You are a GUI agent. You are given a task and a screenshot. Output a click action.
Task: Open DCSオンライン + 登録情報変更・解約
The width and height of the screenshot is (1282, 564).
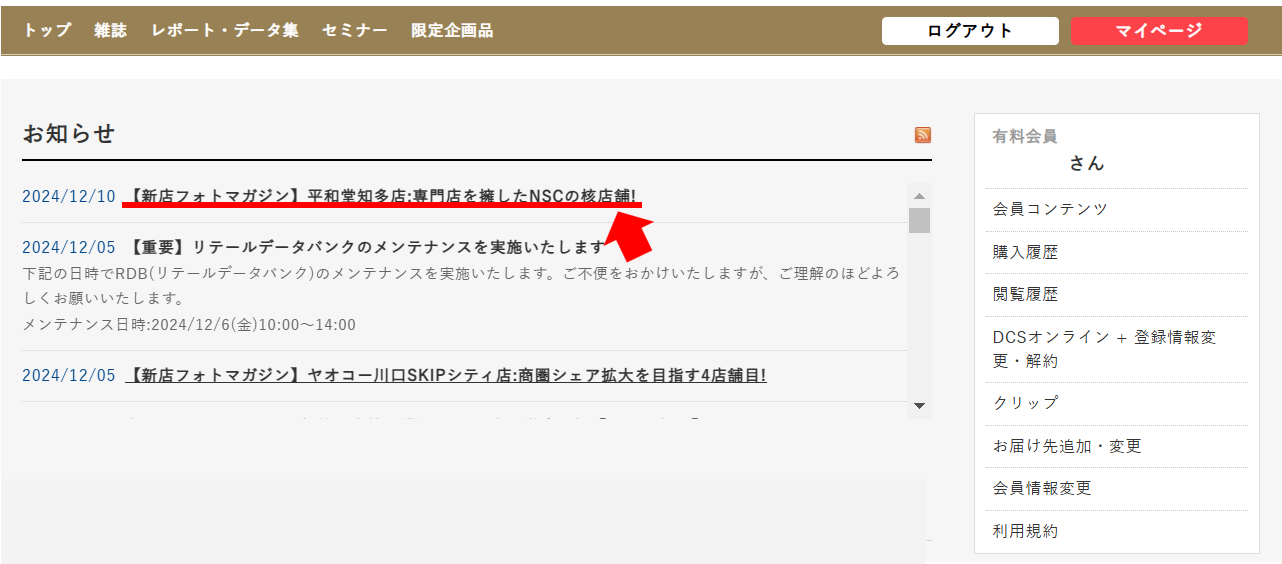pos(1104,349)
